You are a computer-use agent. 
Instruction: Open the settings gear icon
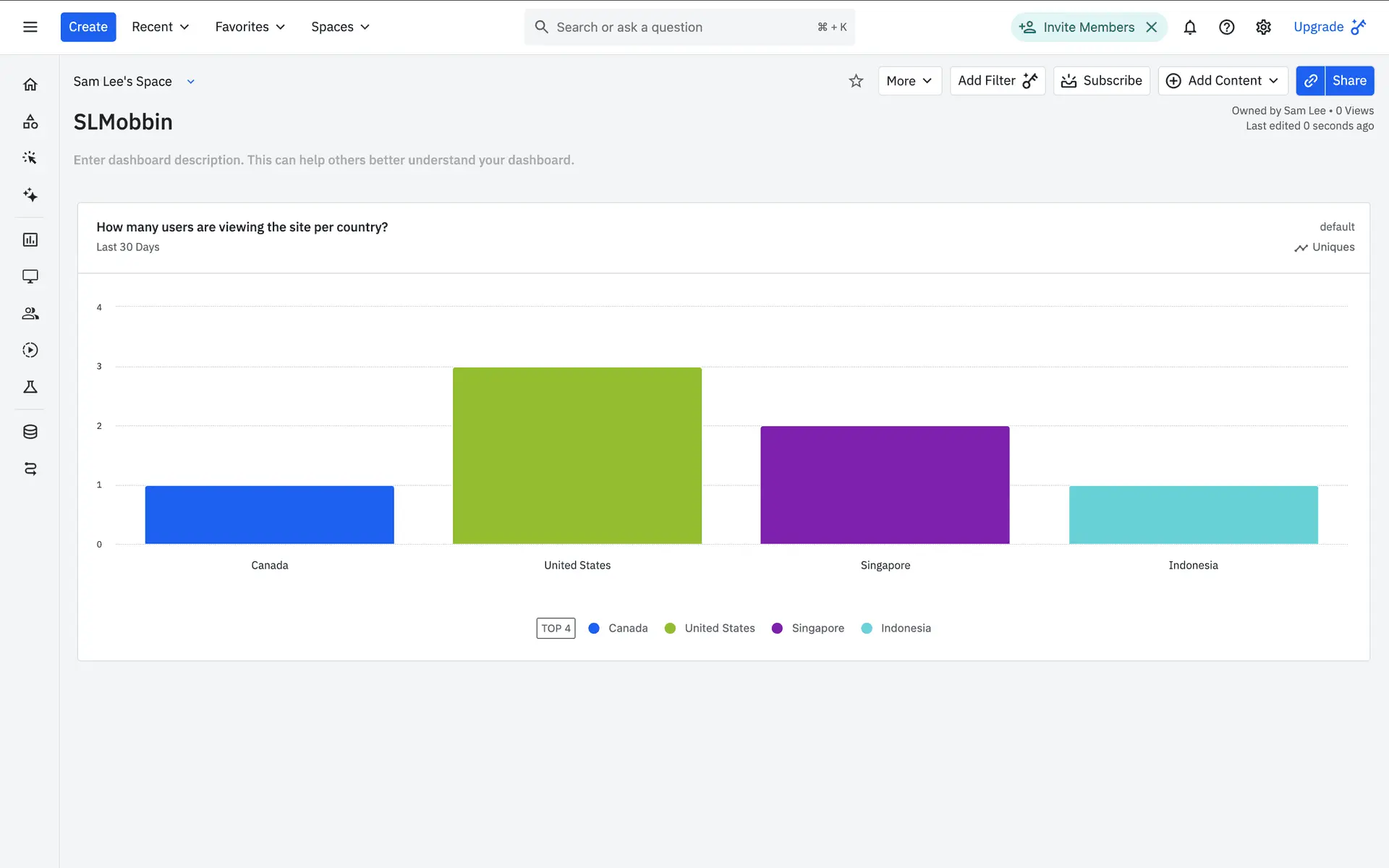pyautogui.click(x=1263, y=27)
